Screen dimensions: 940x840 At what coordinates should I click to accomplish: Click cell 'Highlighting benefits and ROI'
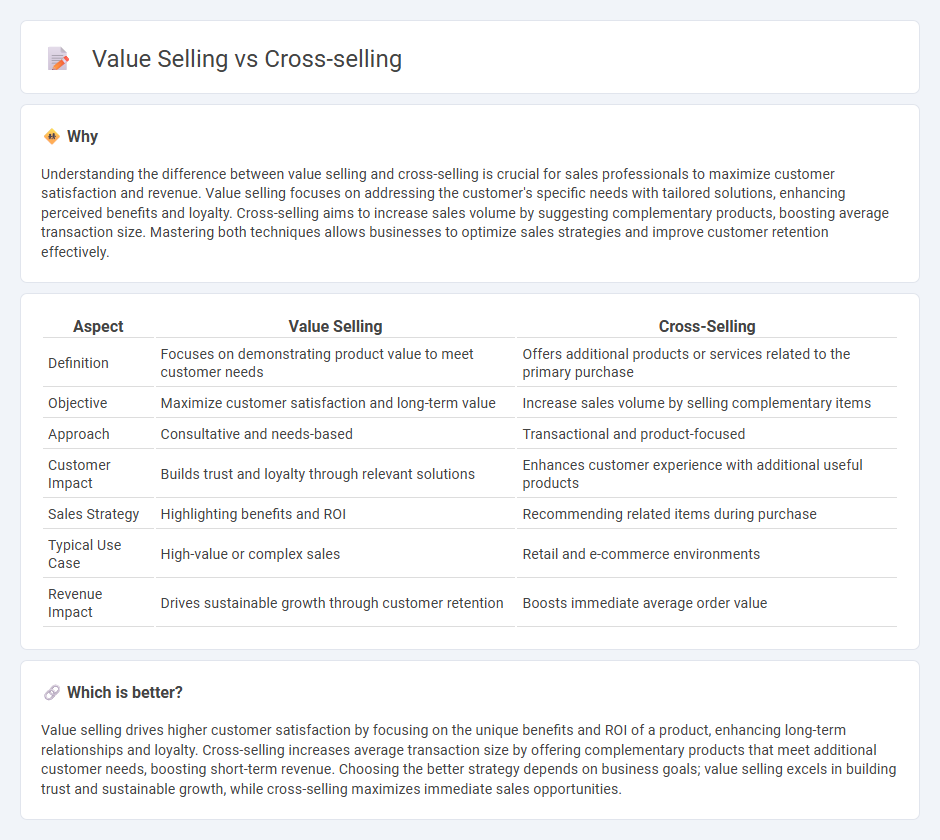coord(335,514)
